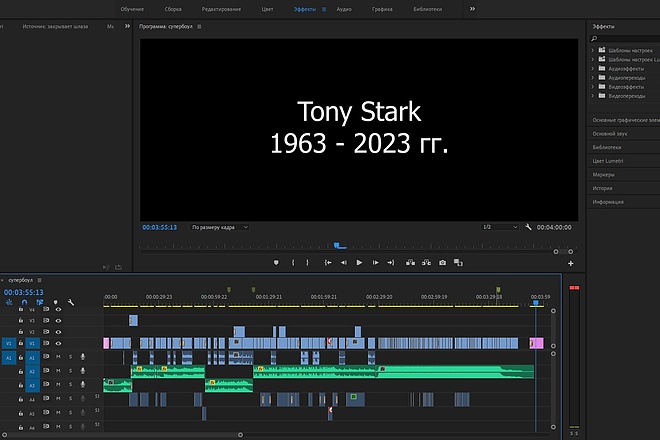
Task: Expand the Видеопереходы folder
Action: point(593,96)
